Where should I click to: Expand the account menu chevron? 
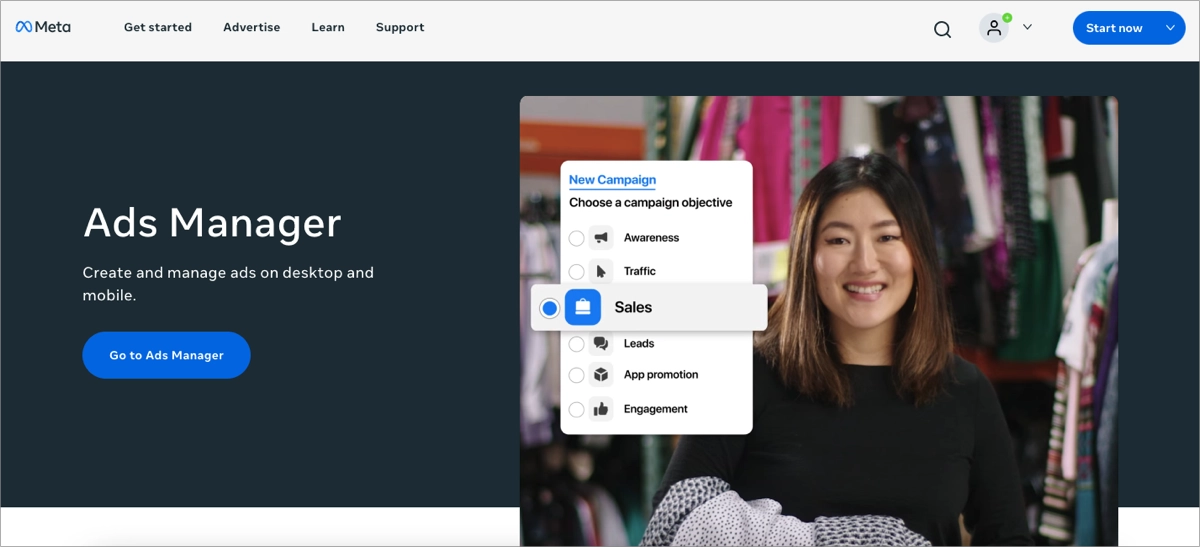[x=1027, y=28]
